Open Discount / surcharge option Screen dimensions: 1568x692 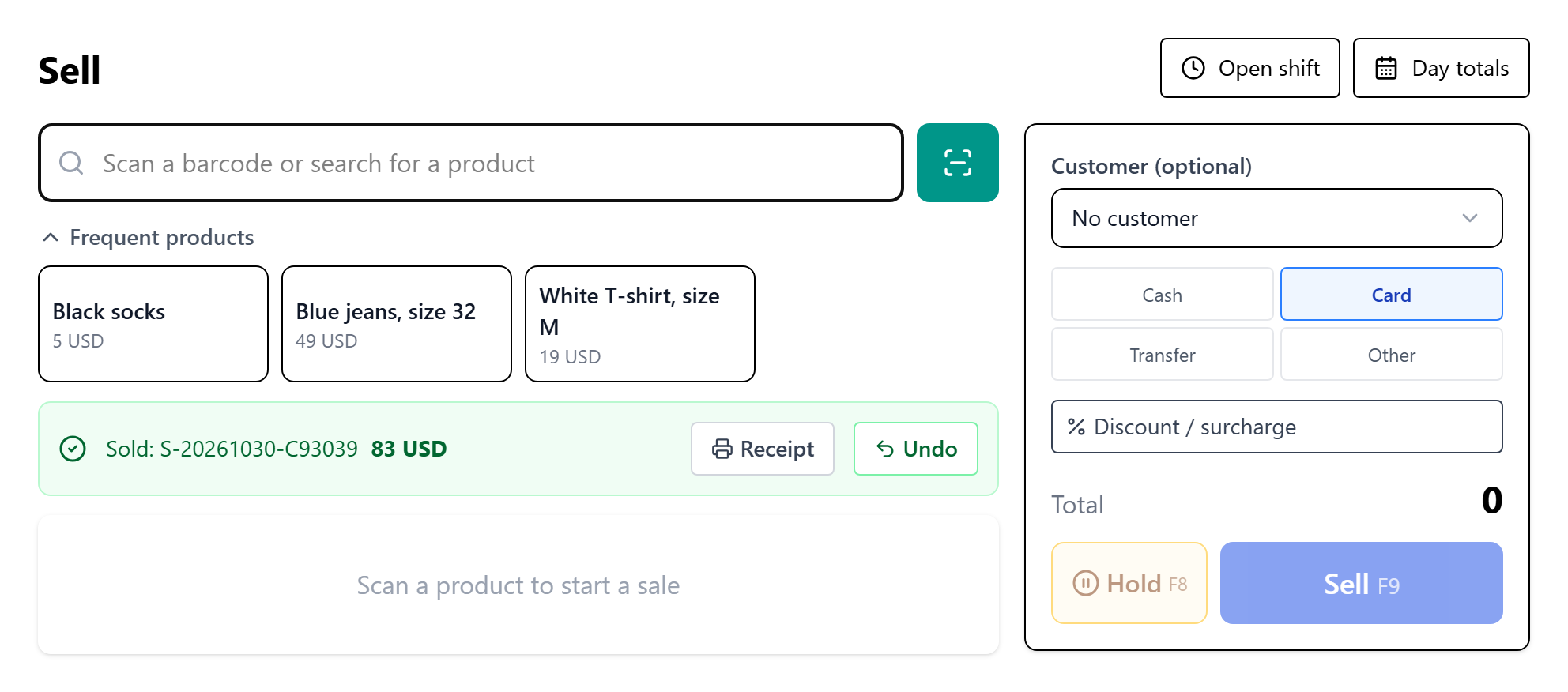1276,427
